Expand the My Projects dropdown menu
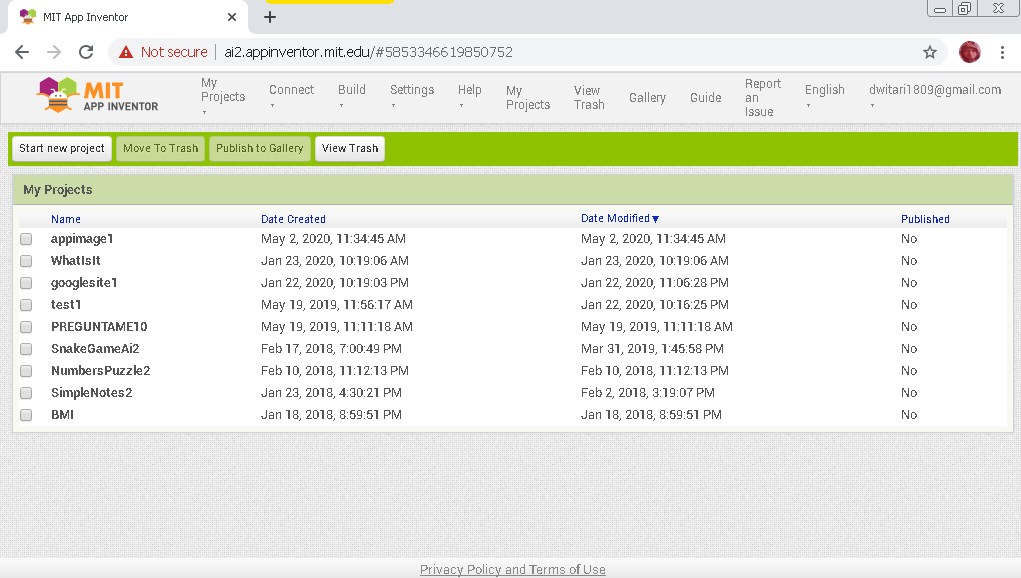 tap(223, 96)
